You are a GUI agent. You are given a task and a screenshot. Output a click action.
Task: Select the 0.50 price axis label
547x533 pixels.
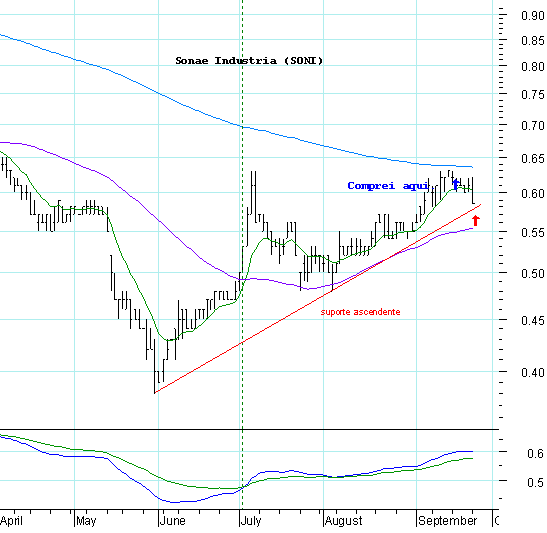(533, 274)
